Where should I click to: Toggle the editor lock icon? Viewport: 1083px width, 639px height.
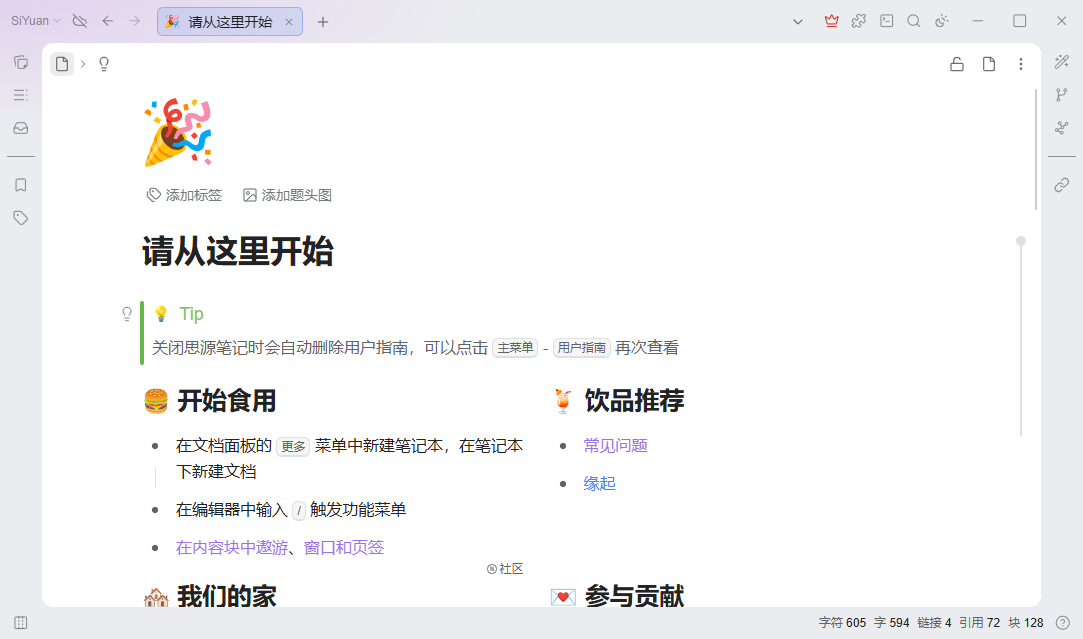click(x=957, y=64)
